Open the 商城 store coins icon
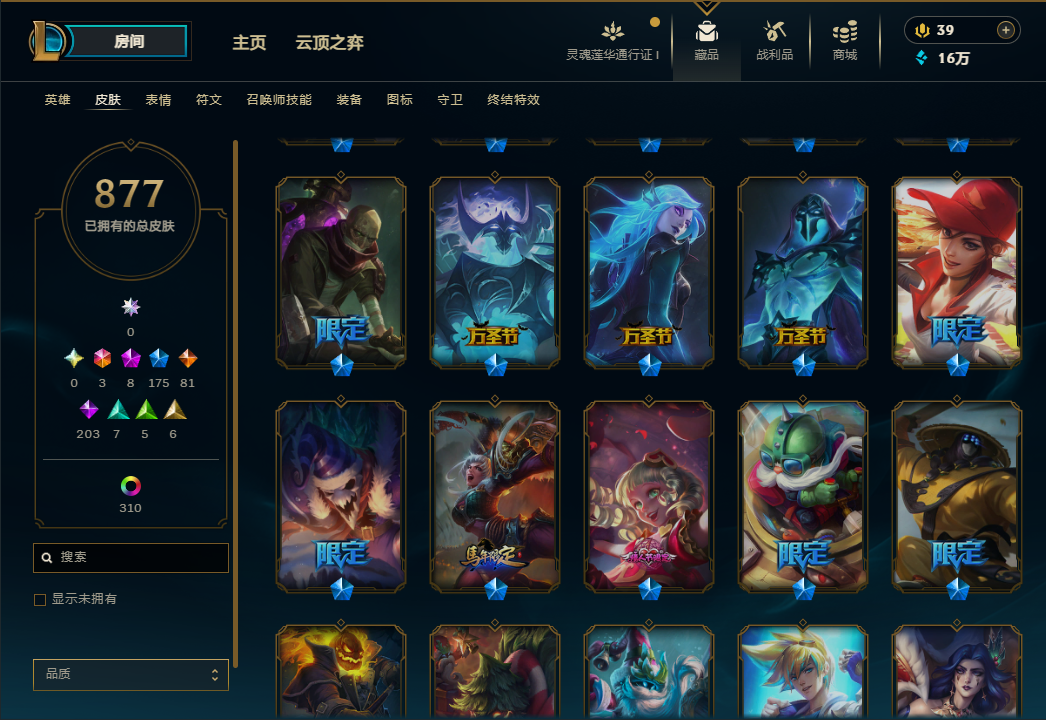Viewport: 1046px width, 720px height. tap(845, 32)
